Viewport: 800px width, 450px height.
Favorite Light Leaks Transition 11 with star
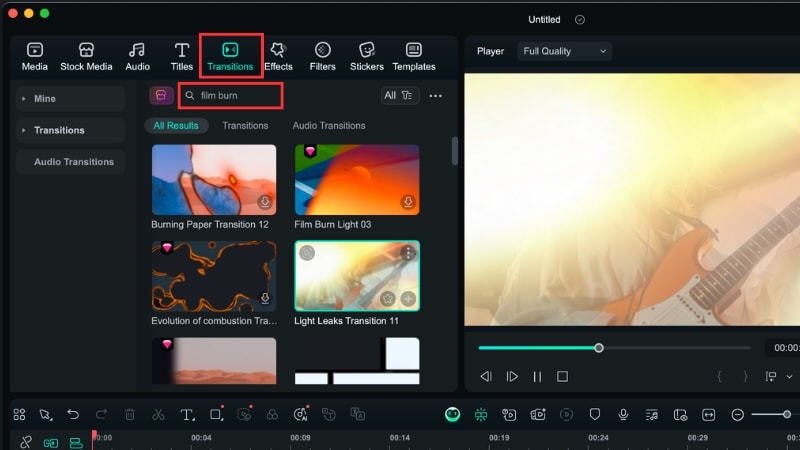click(388, 298)
